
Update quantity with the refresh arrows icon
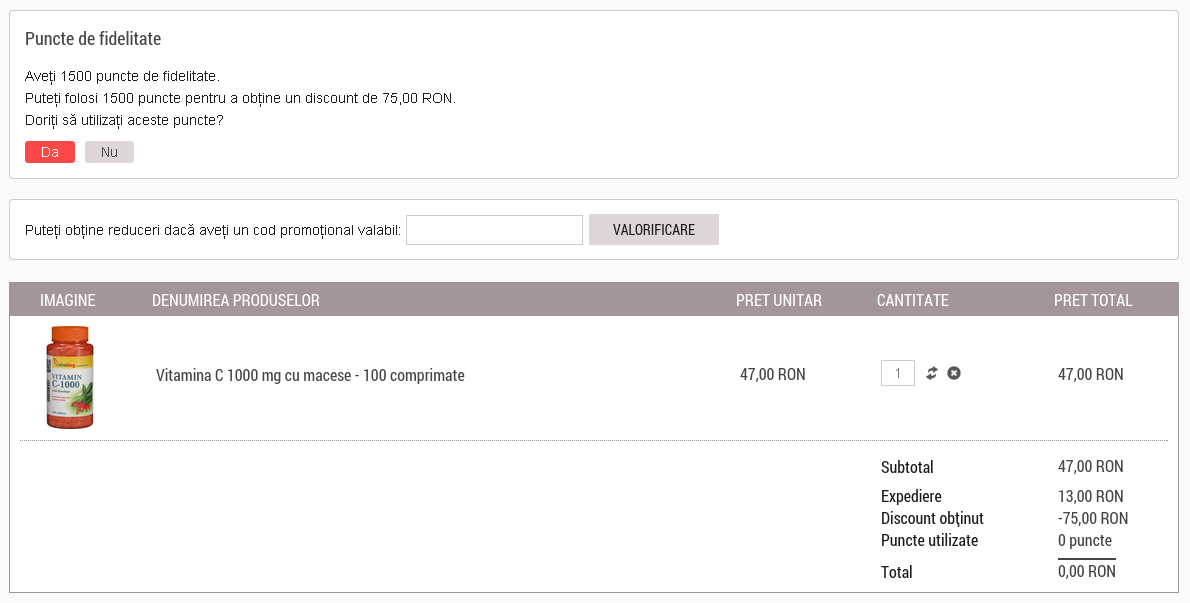pyautogui.click(x=932, y=373)
